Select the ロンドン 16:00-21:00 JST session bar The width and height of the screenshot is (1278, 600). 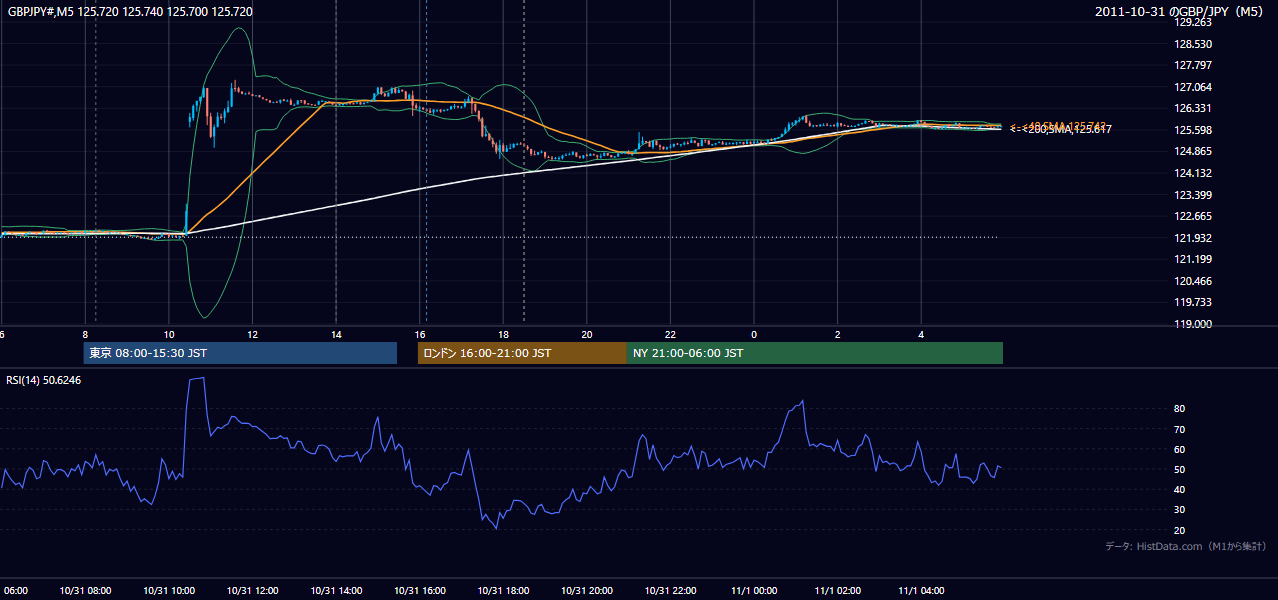(522, 353)
